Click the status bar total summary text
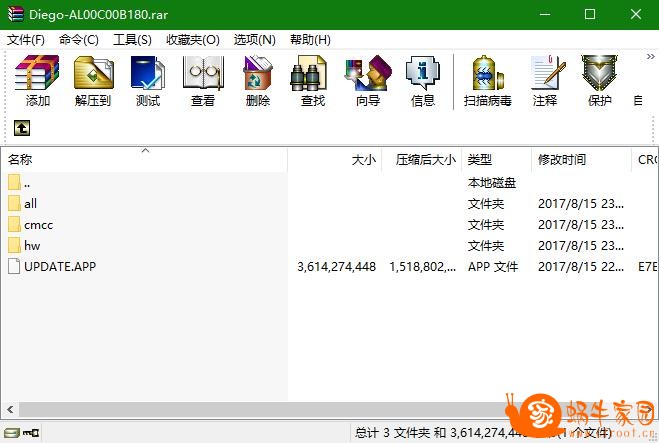Image resolution: width=659 pixels, height=443 pixels. tap(483, 432)
